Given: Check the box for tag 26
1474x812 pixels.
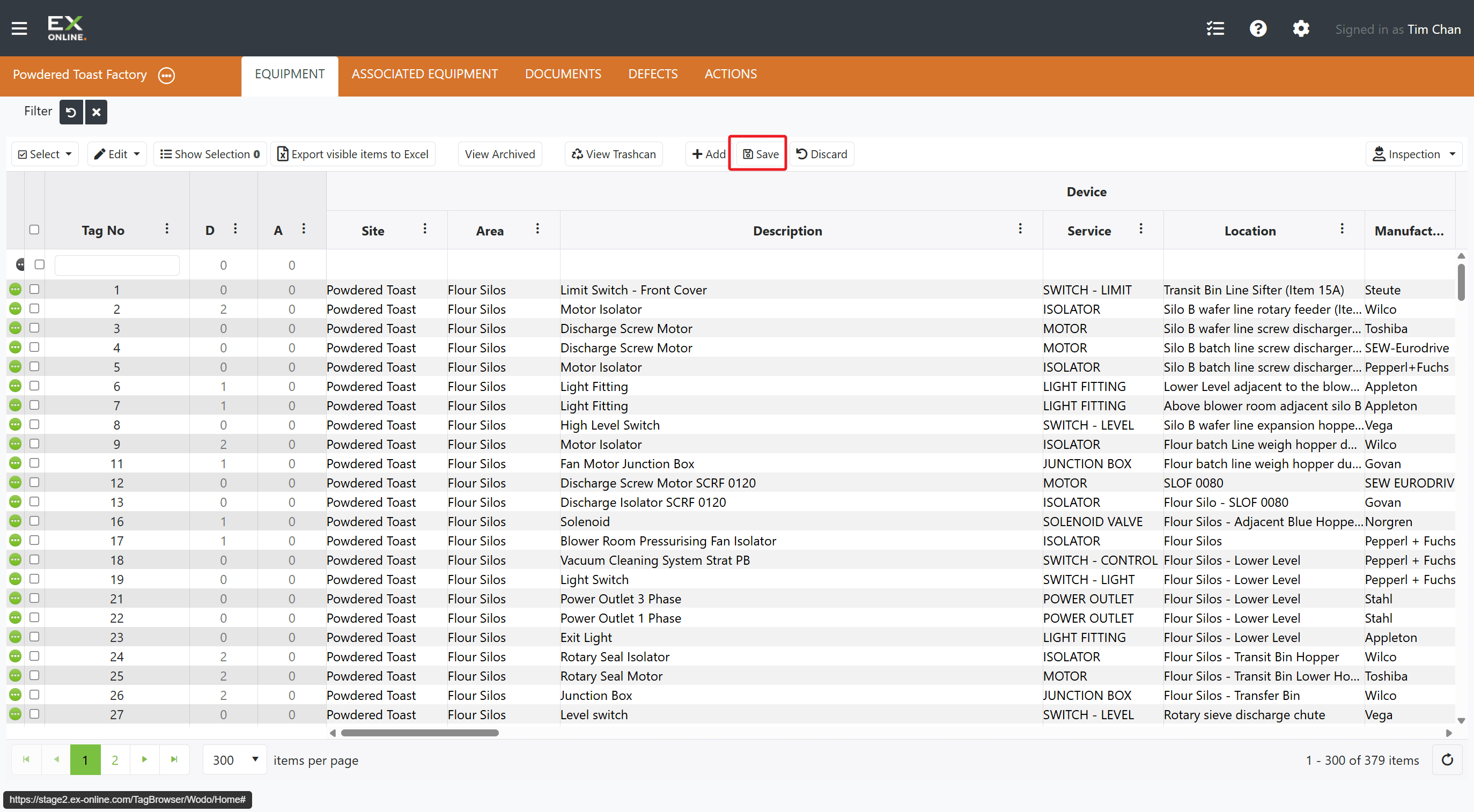Looking at the screenshot, I should pos(34,695).
